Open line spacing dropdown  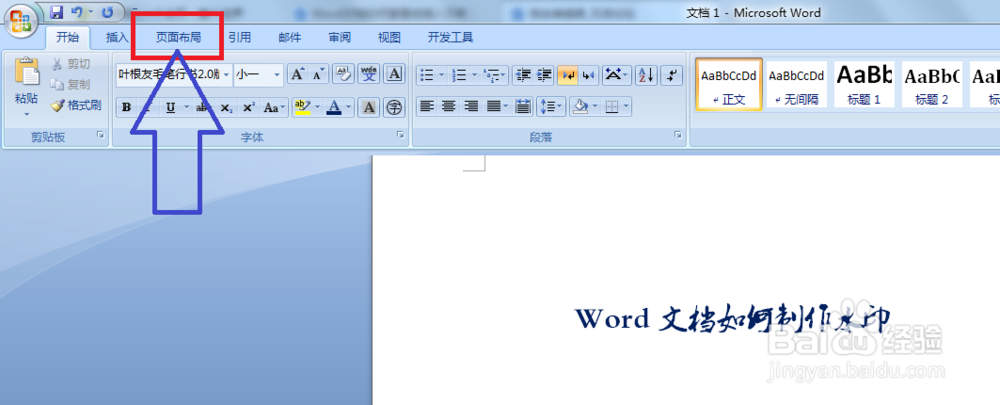[551, 107]
